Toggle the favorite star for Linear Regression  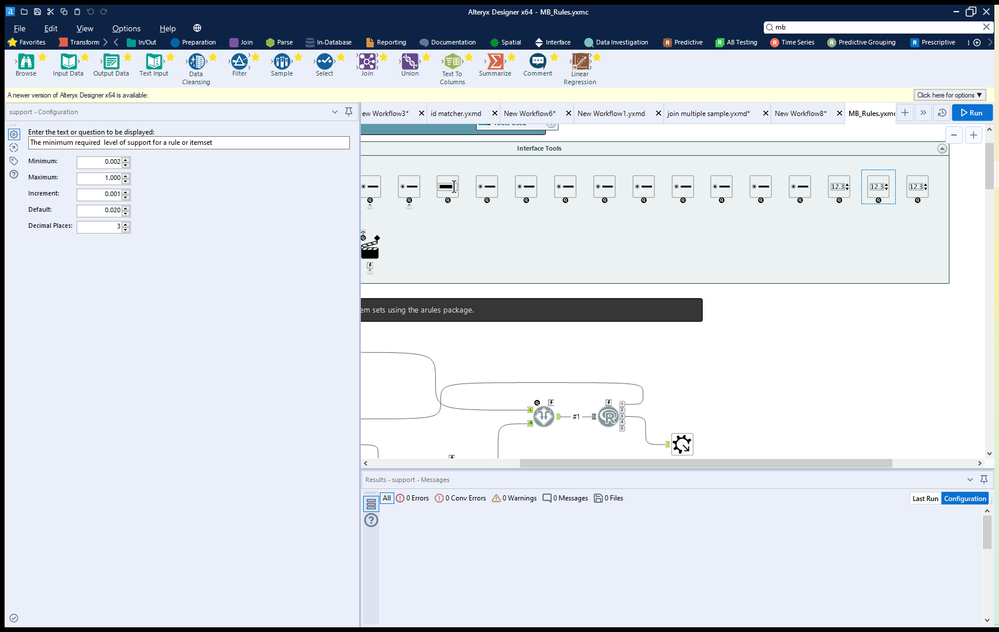pos(597,57)
